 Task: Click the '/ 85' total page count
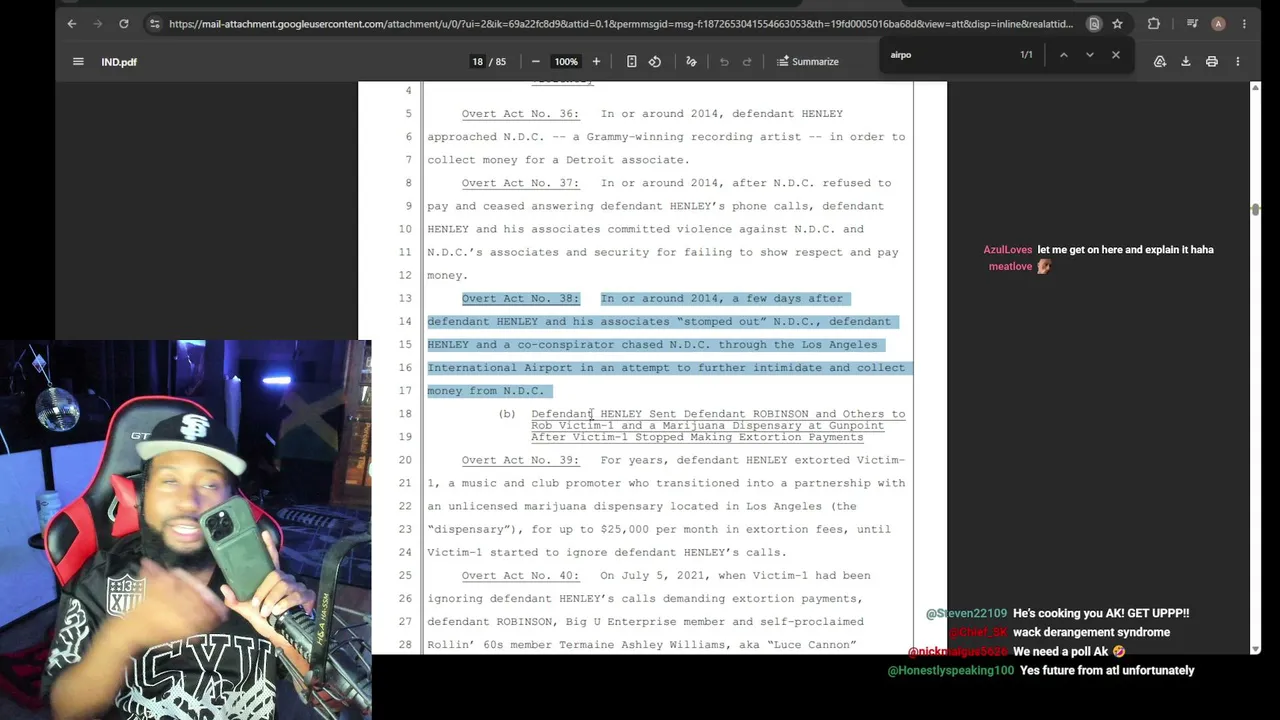pyautogui.click(x=500, y=62)
